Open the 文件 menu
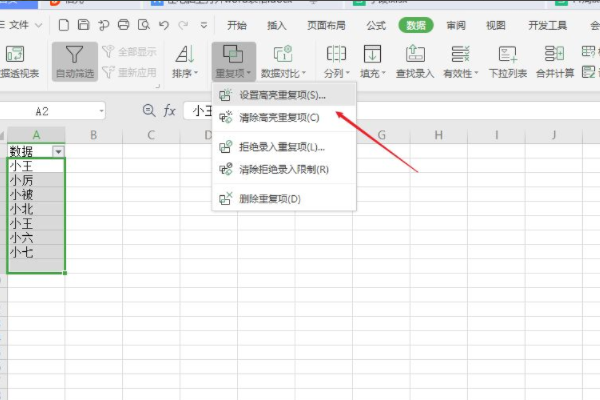This screenshot has height=400, width=600. click(x=21, y=25)
